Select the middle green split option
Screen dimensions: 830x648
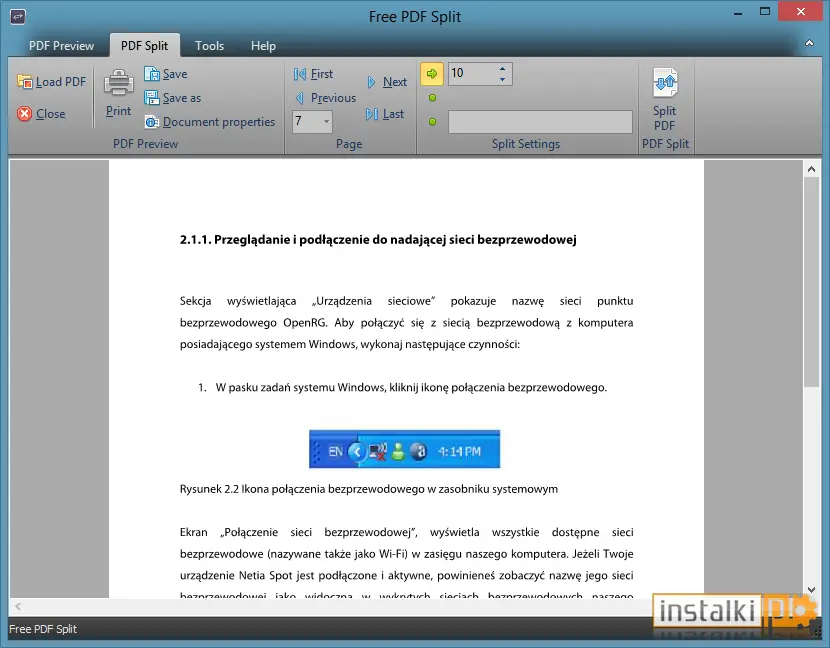click(432, 97)
